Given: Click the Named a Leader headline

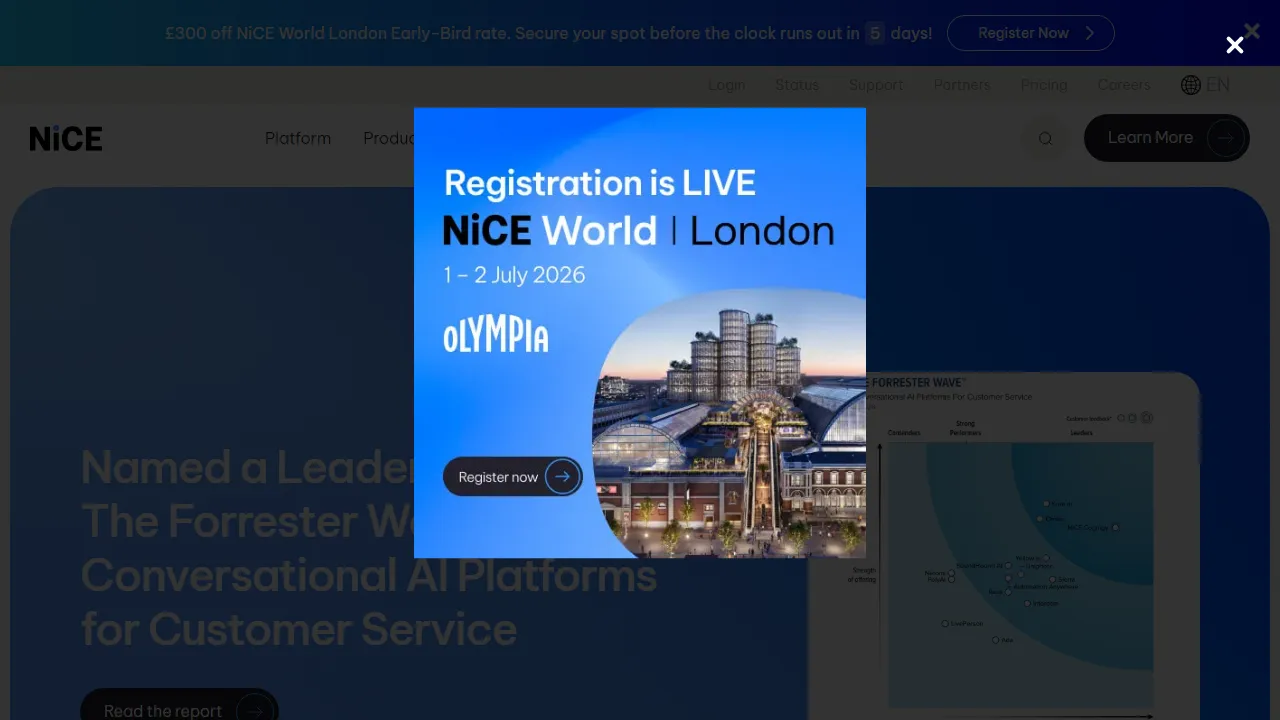Looking at the screenshot, I should click(369, 548).
